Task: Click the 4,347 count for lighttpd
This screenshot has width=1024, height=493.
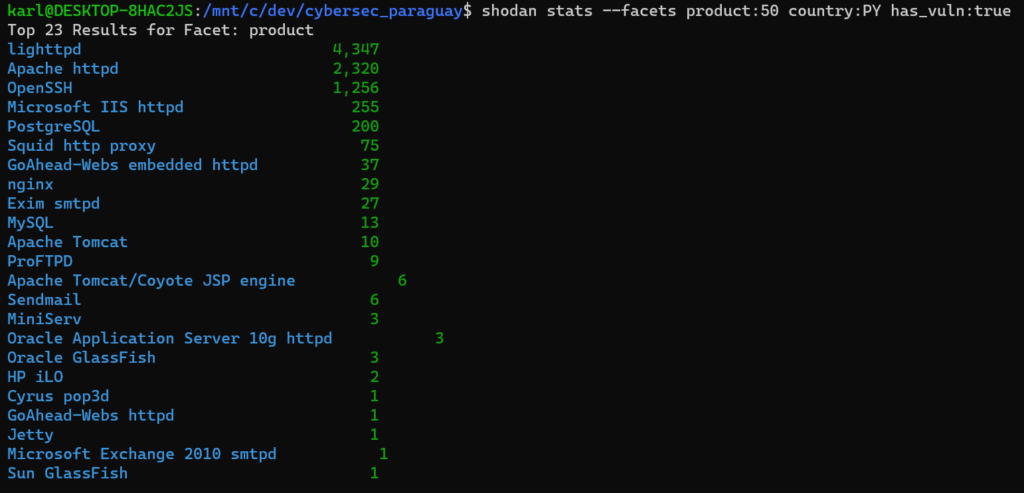Action: (x=356, y=49)
